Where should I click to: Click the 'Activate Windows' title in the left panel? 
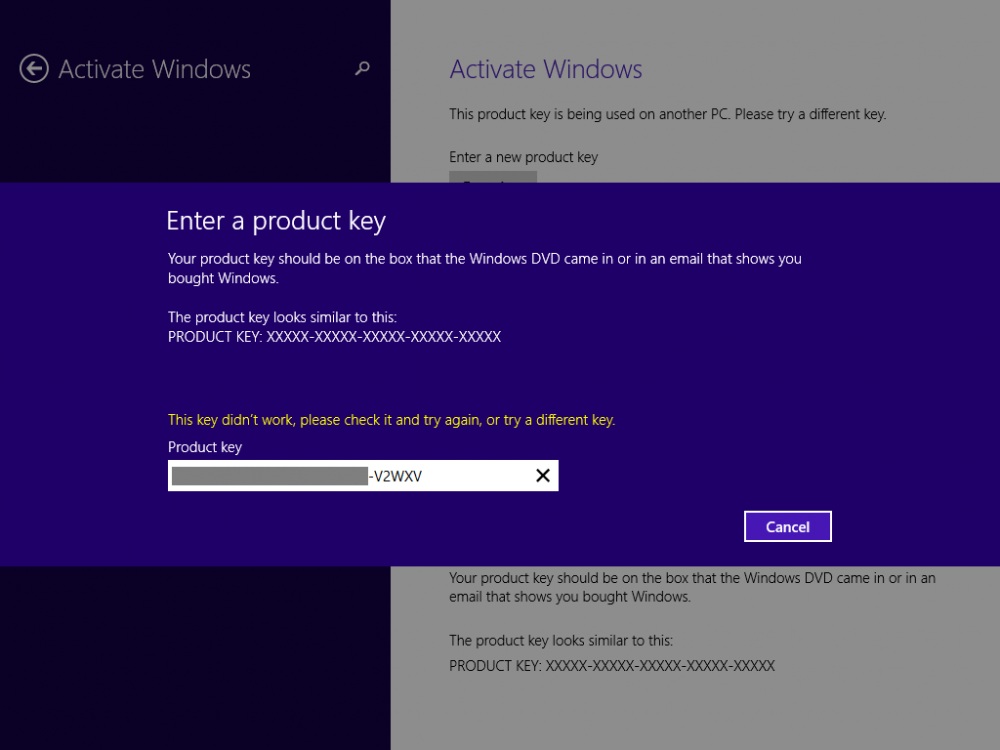pos(154,69)
